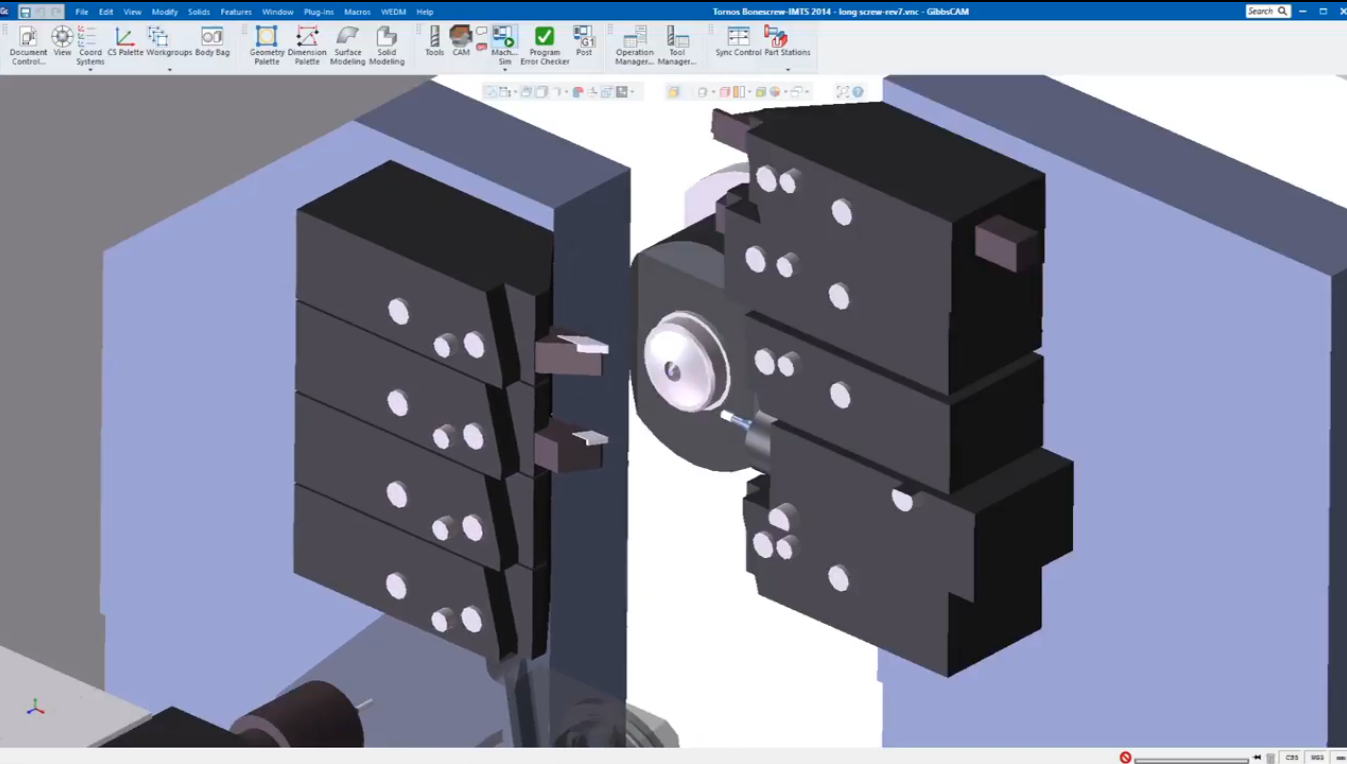Open the View palette
Image resolution: width=1347 pixels, height=764 pixels.
(x=62, y=42)
